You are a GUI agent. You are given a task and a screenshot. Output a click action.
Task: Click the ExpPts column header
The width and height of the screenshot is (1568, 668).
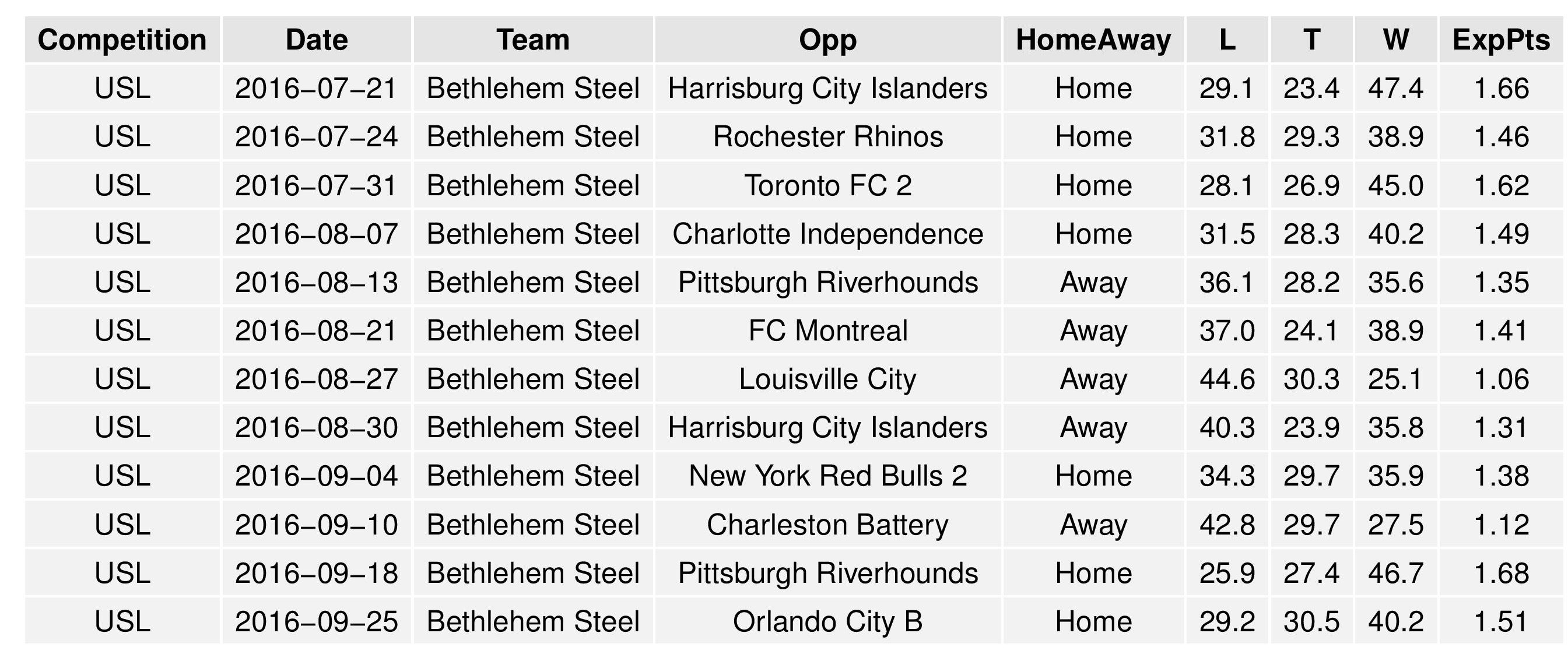(1501, 40)
